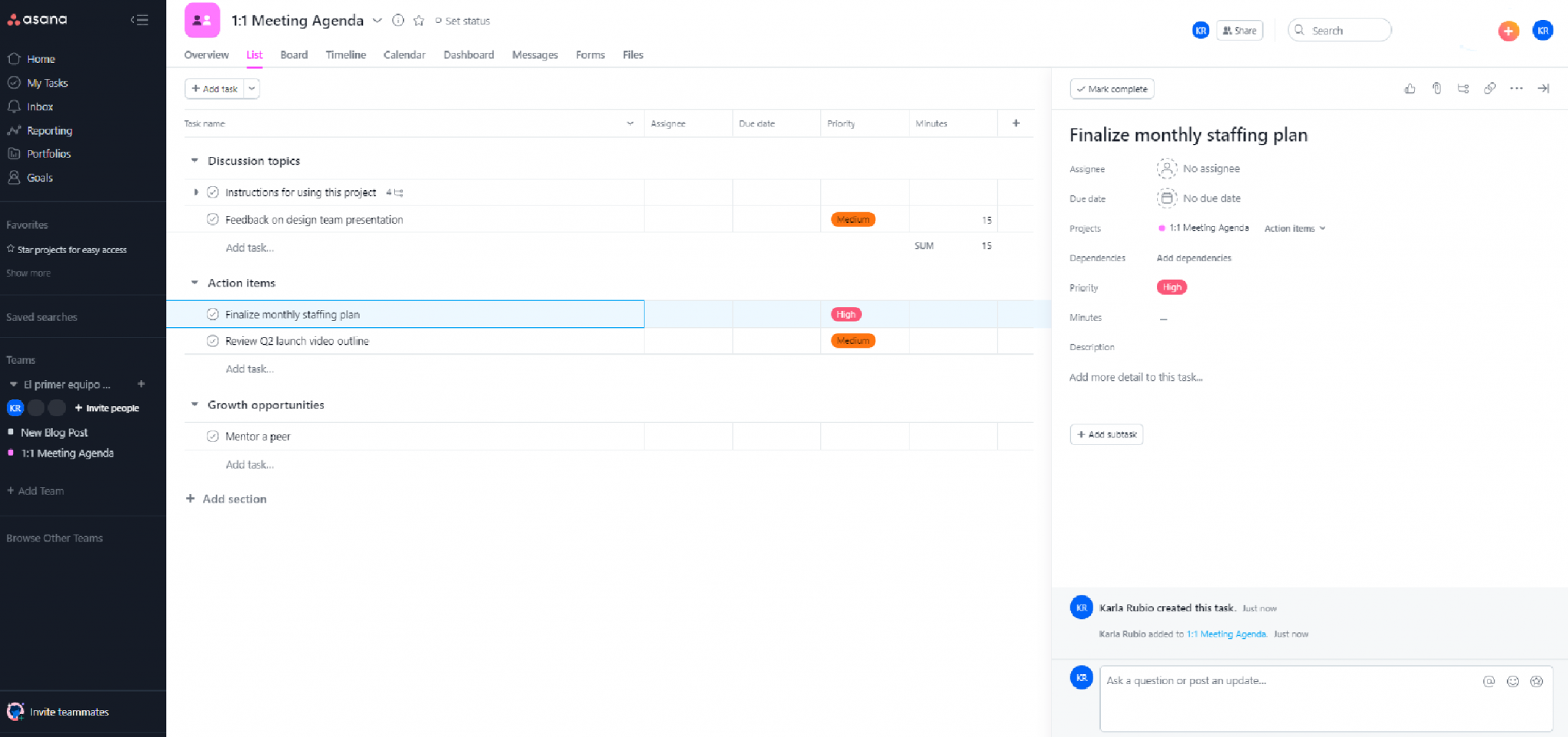Star the 1:1 Meeting Agenda project
Viewport: 1568px width, 737px height.
click(x=419, y=21)
